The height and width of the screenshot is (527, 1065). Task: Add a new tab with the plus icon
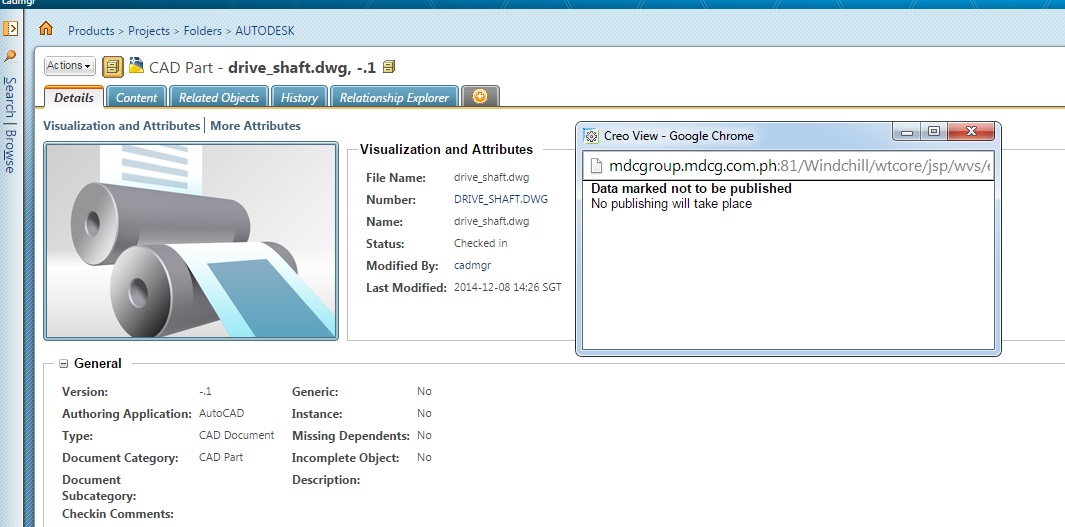point(480,96)
